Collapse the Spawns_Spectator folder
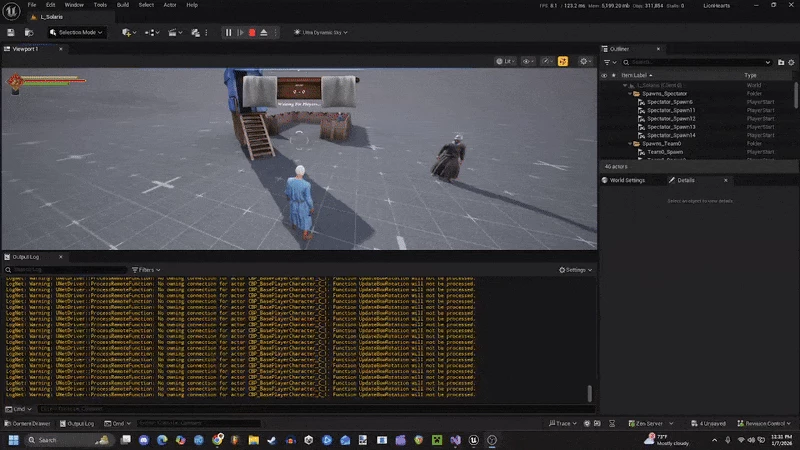Viewport: 800px width, 450px height. pyautogui.click(x=629, y=93)
